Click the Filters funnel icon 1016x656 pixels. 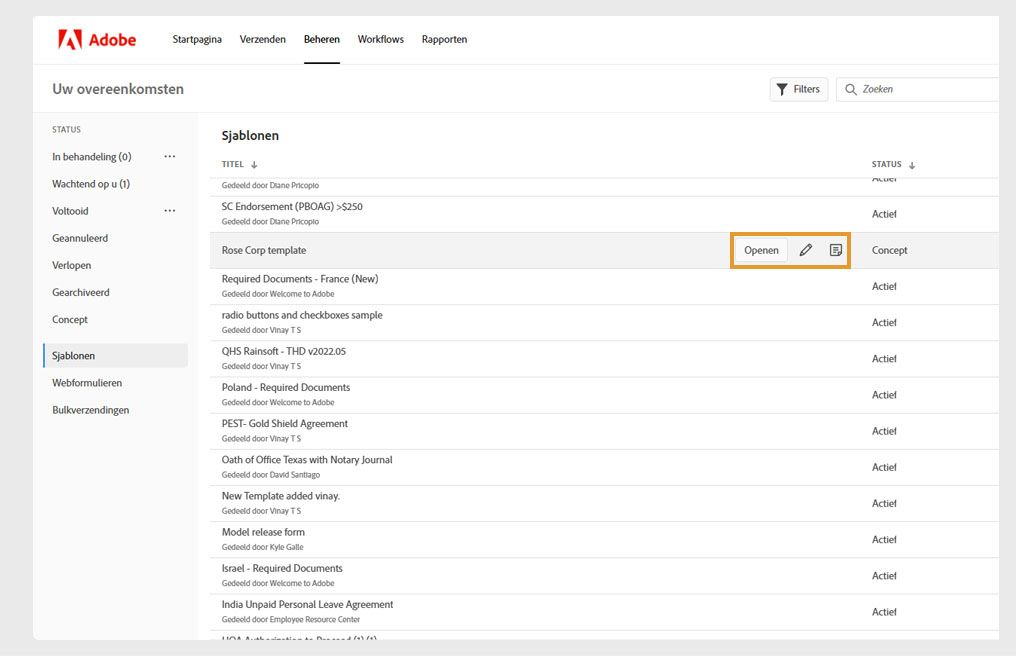[x=782, y=90]
